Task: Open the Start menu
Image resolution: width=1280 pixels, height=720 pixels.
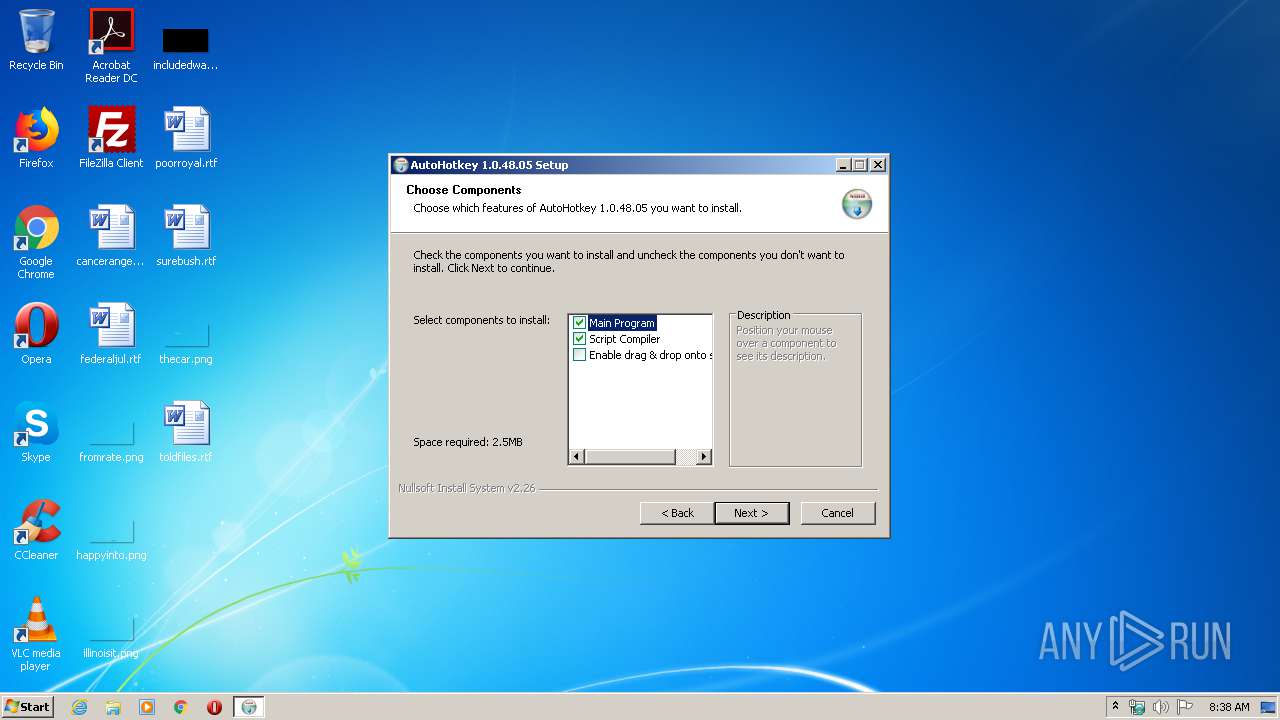Action: tap(28, 707)
